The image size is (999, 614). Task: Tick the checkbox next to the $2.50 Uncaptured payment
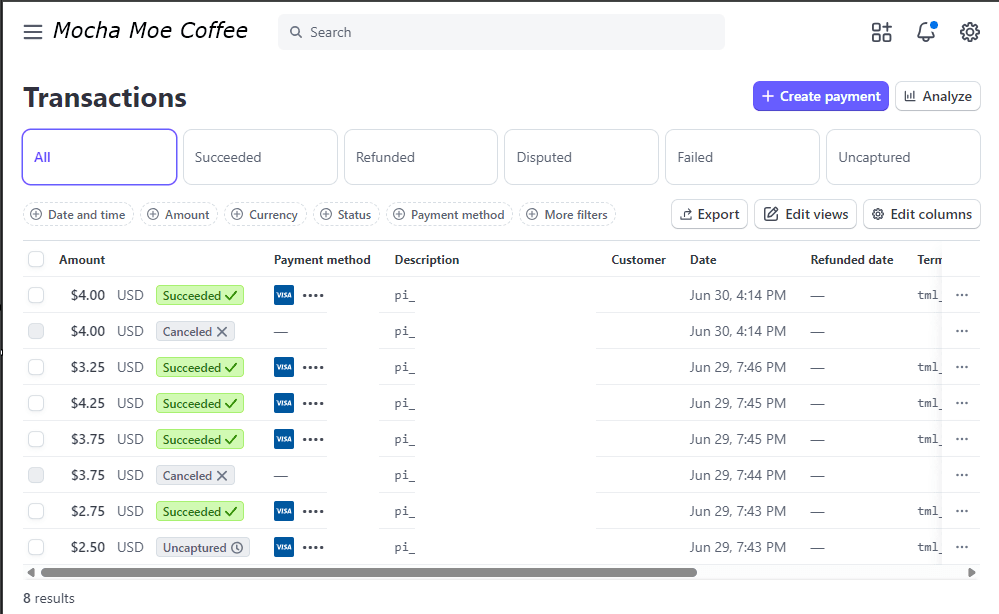pyautogui.click(x=36, y=547)
